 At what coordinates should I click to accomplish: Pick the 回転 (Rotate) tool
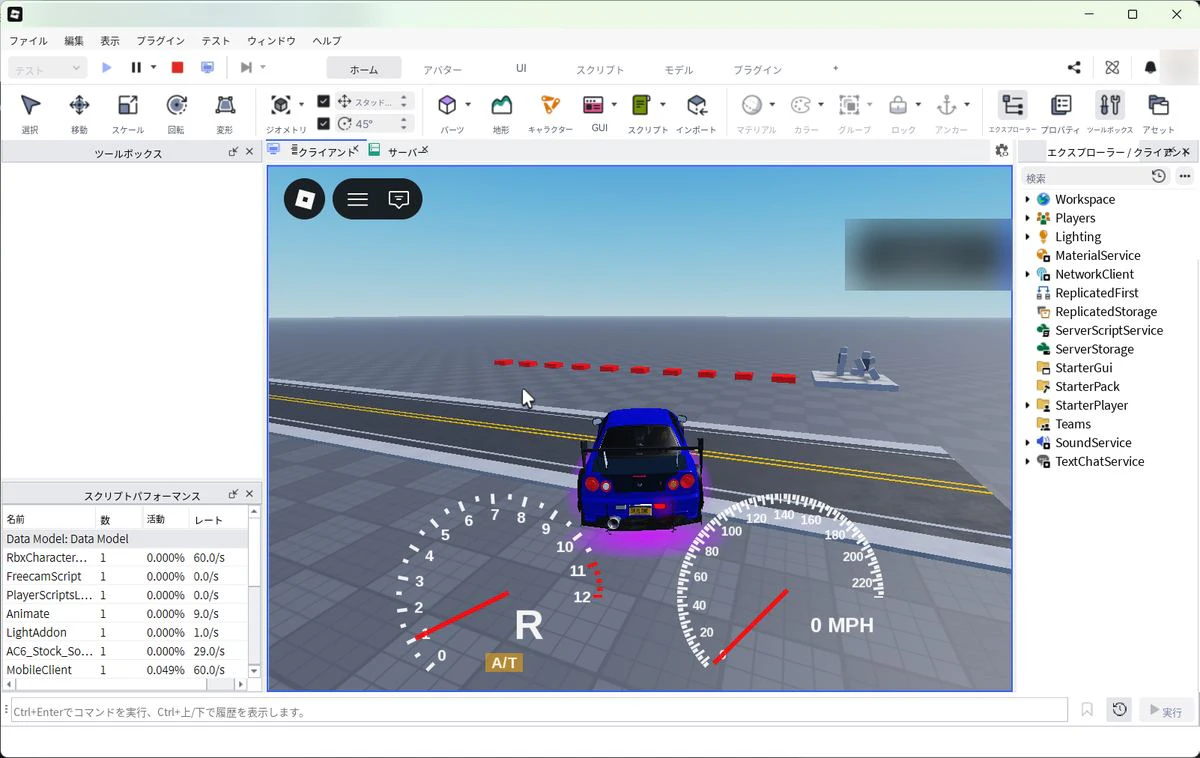tap(176, 113)
